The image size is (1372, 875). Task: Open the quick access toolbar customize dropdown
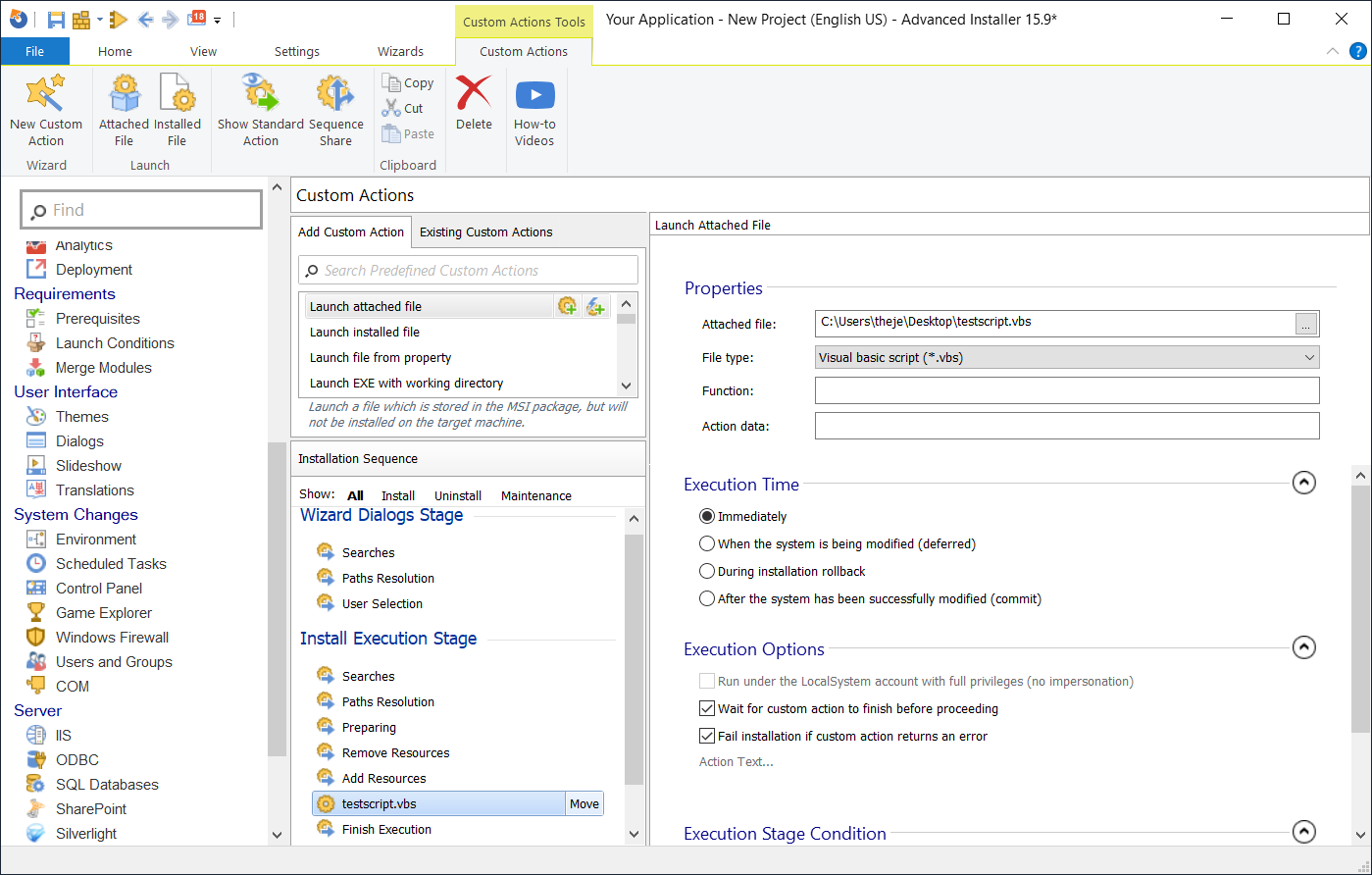(x=218, y=21)
